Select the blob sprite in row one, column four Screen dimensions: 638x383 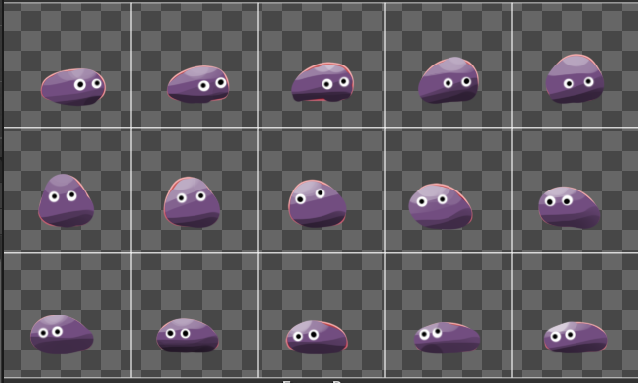448,80
